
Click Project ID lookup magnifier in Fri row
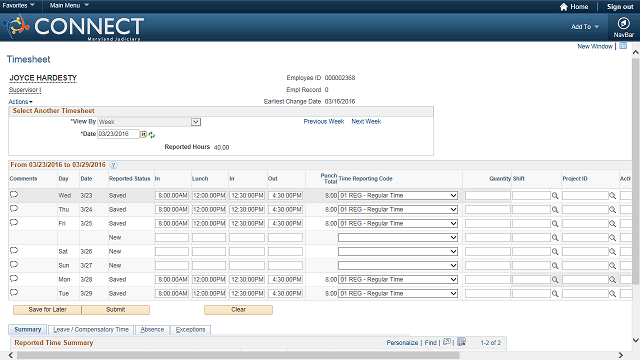(x=613, y=224)
